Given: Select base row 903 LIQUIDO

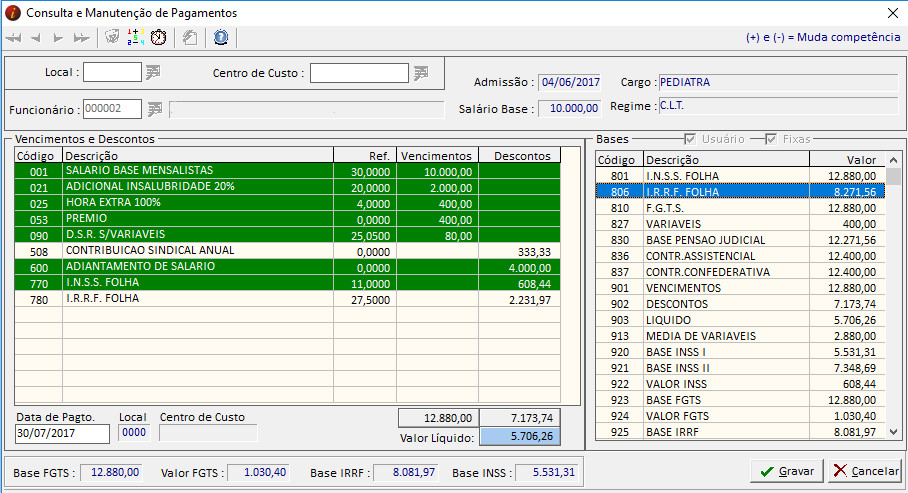Looking at the screenshot, I should (740, 320).
